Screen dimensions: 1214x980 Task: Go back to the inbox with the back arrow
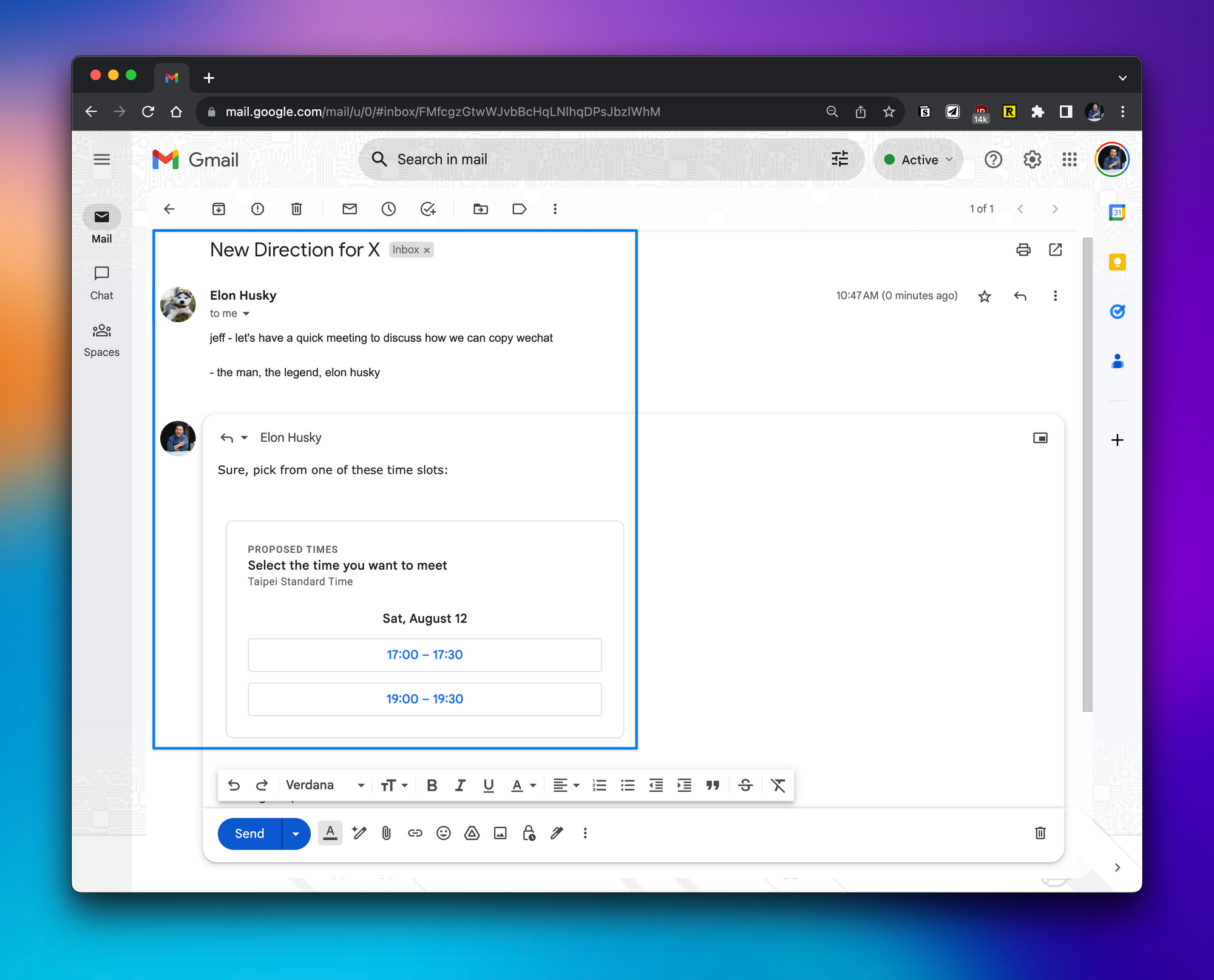[x=169, y=209]
